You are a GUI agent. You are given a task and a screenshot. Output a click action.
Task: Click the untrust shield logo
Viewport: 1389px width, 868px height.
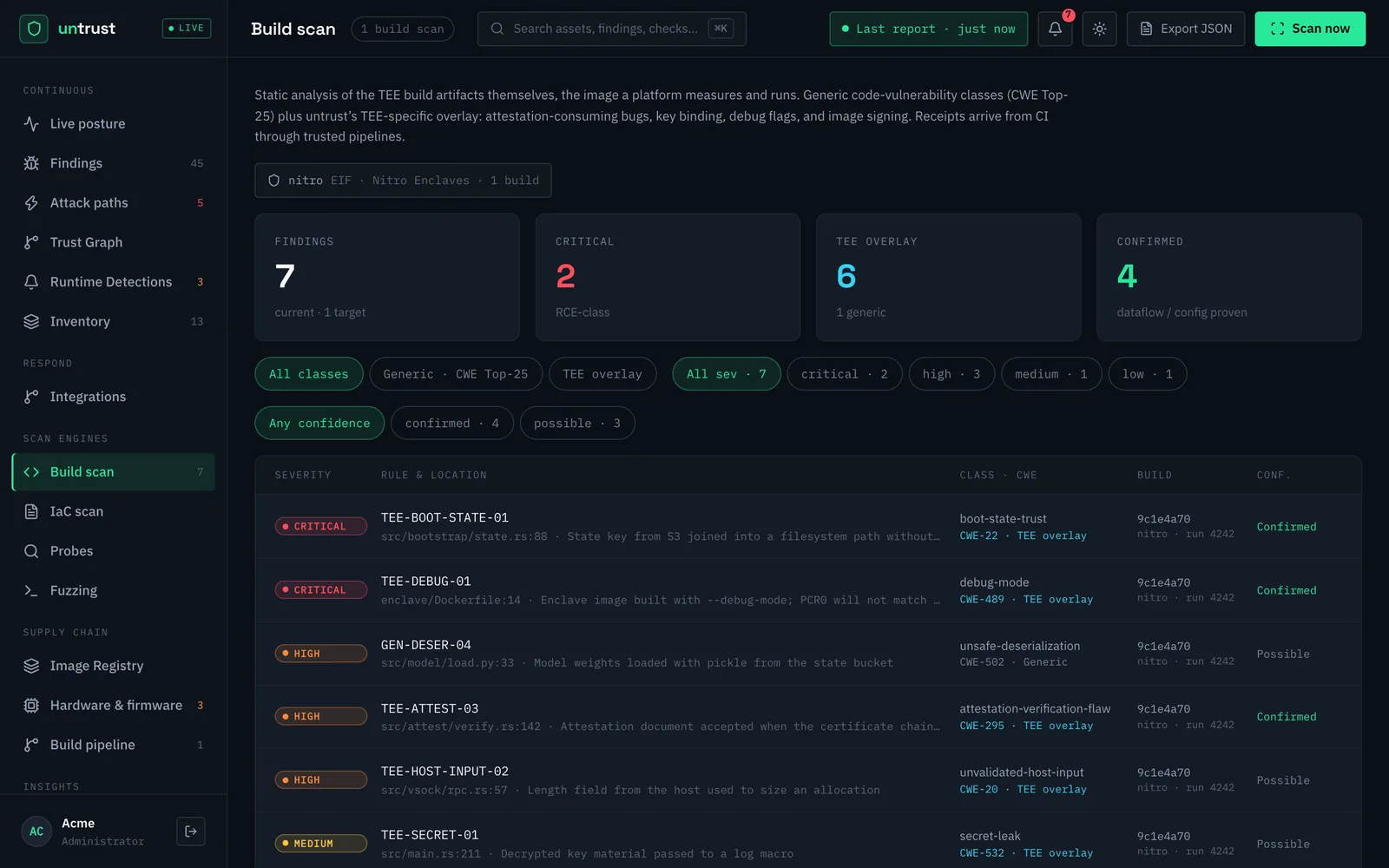point(34,29)
